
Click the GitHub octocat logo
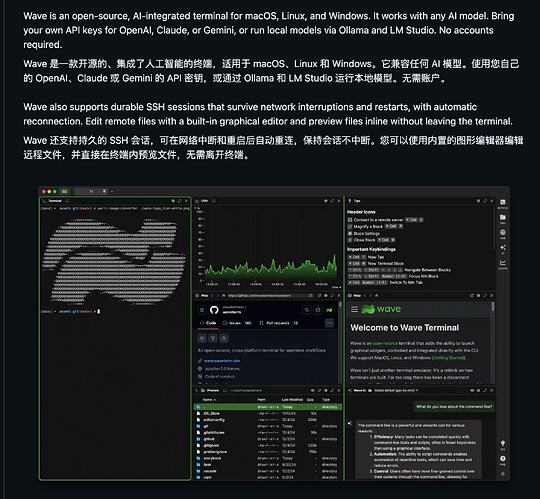pyautogui.click(x=214, y=310)
